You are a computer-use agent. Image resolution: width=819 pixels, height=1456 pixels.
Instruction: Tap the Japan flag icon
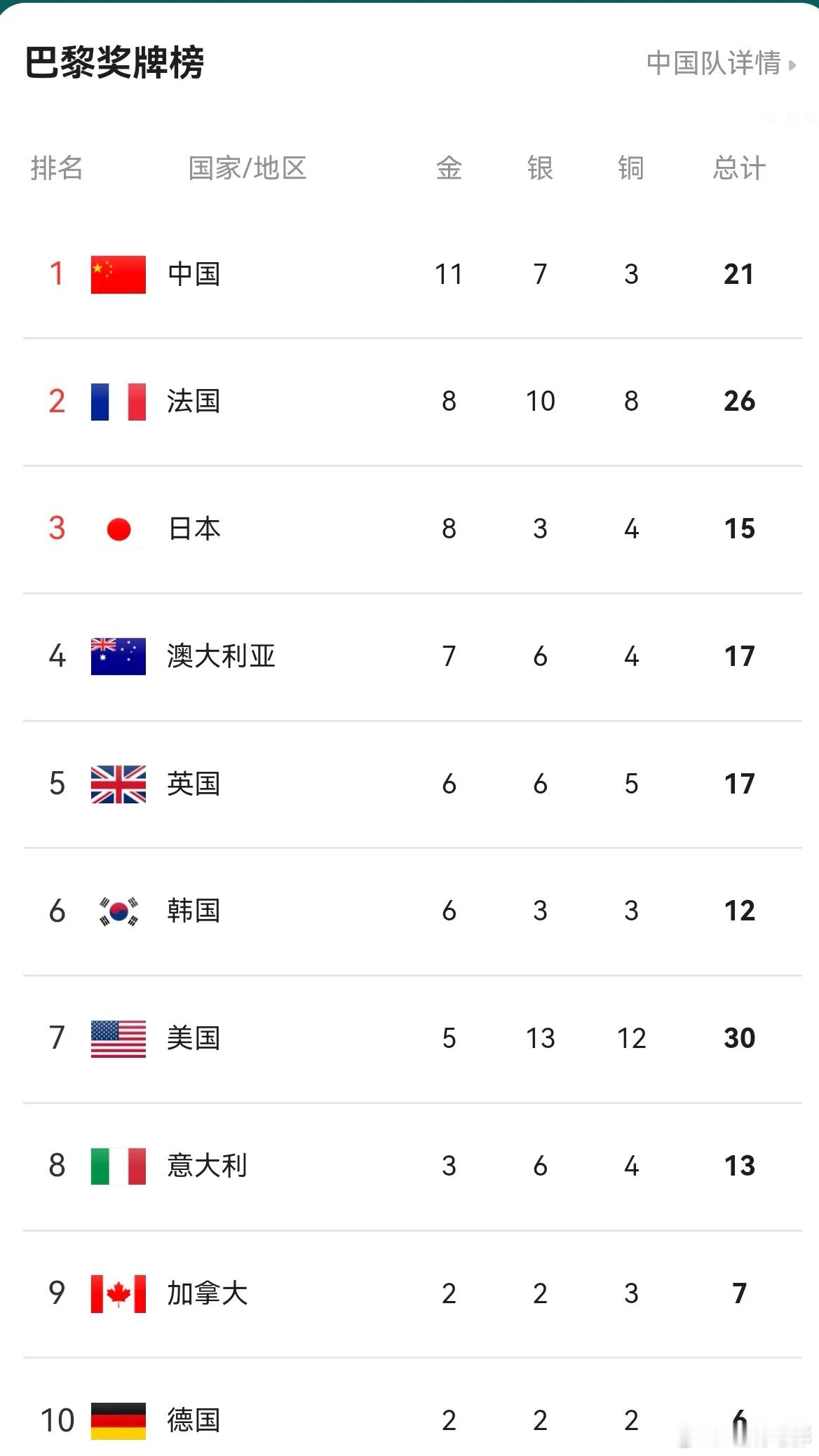119,529
